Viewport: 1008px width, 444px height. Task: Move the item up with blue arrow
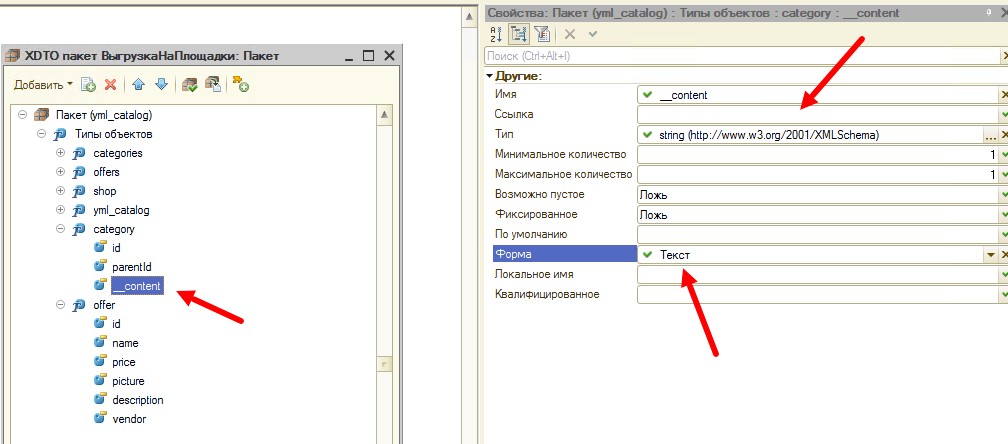coord(139,84)
